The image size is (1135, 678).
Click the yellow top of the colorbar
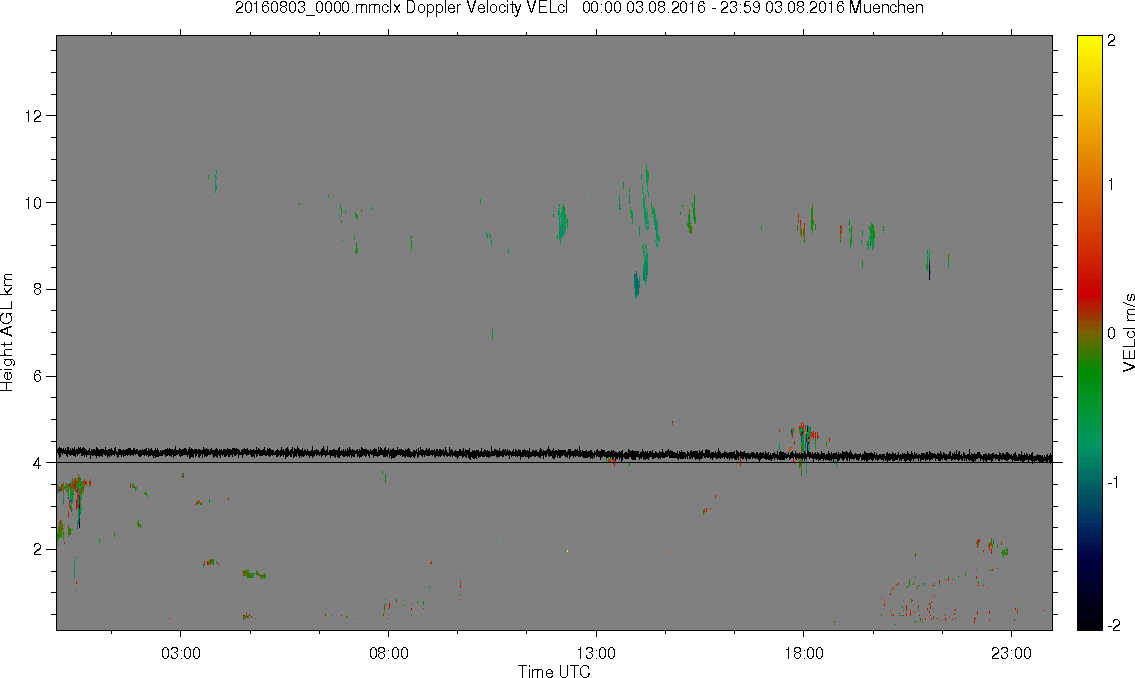(1089, 43)
